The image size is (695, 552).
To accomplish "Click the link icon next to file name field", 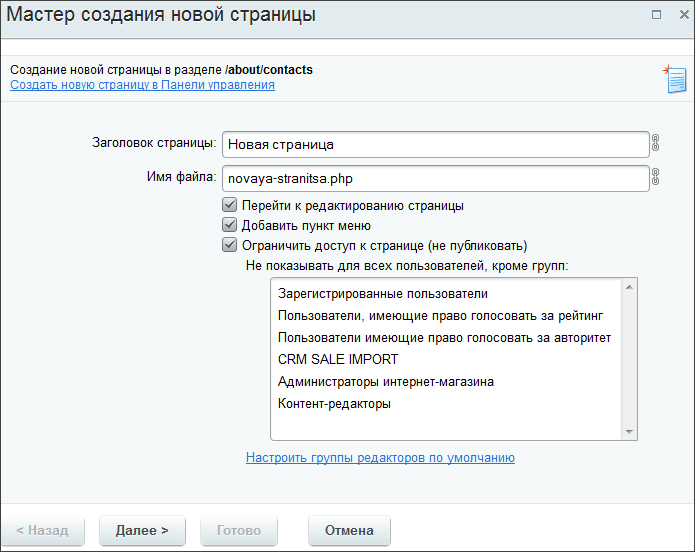I will pyautogui.click(x=656, y=178).
